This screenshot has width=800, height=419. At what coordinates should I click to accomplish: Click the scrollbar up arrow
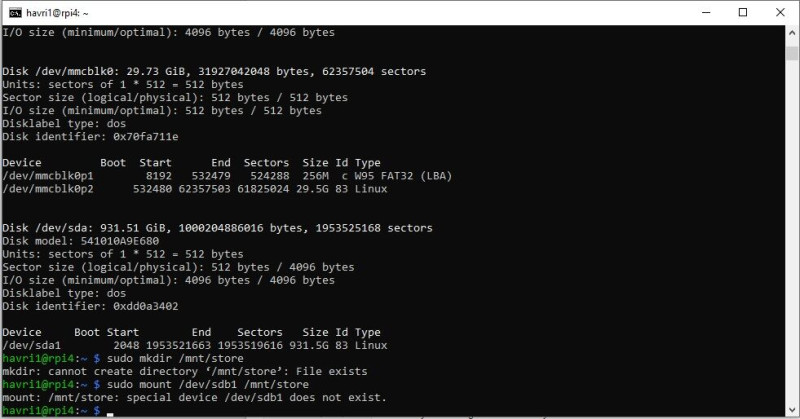click(792, 32)
